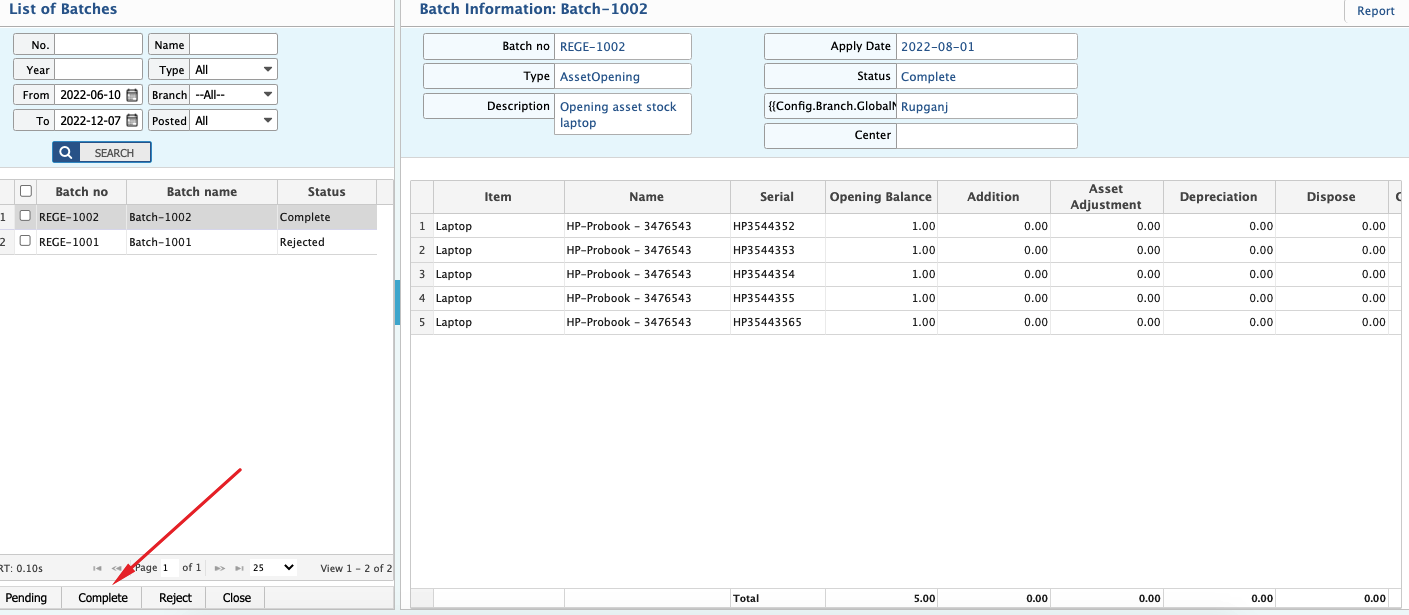Sort asset table by Serial column
The image size is (1409, 615).
tap(776, 197)
